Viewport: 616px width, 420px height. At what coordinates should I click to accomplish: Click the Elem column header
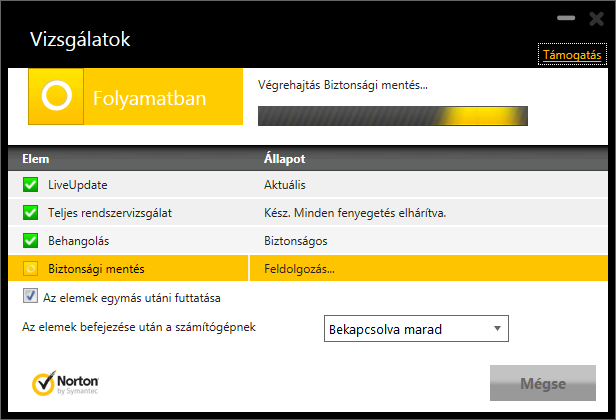pyautogui.click(x=36, y=159)
